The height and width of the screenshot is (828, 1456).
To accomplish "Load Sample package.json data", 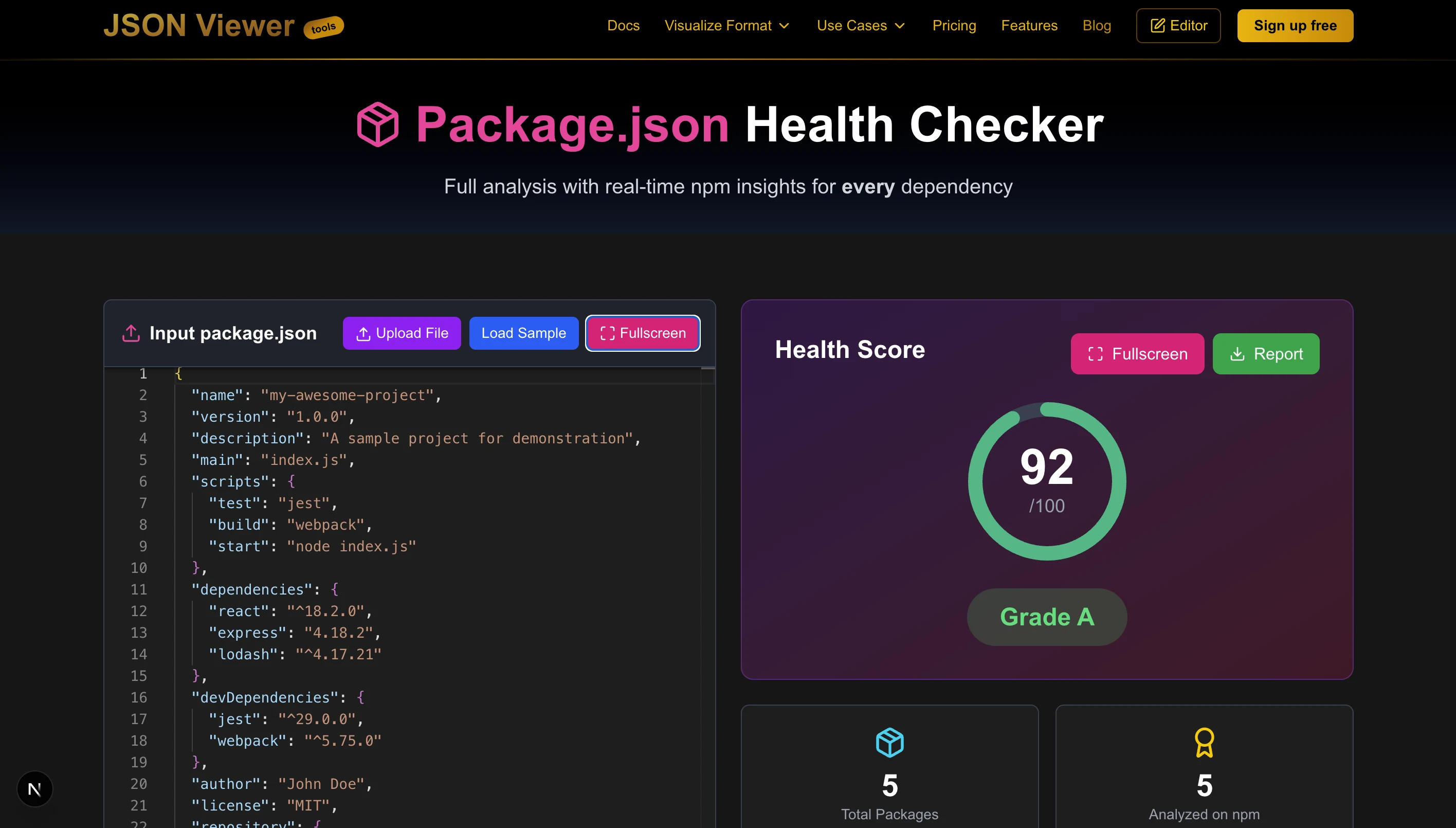I will pyautogui.click(x=523, y=333).
